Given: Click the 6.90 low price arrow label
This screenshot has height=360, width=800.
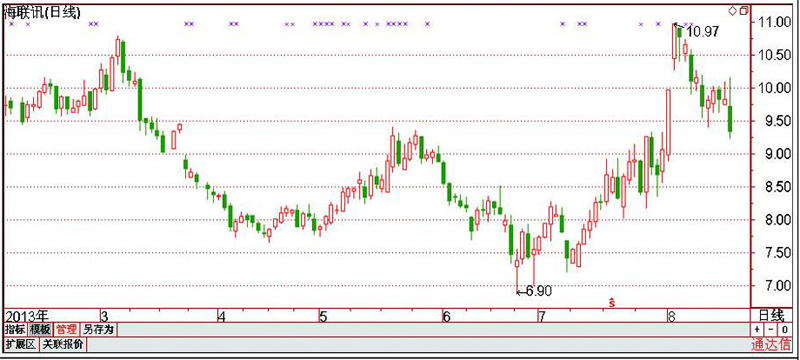Looking at the screenshot, I should click(534, 291).
